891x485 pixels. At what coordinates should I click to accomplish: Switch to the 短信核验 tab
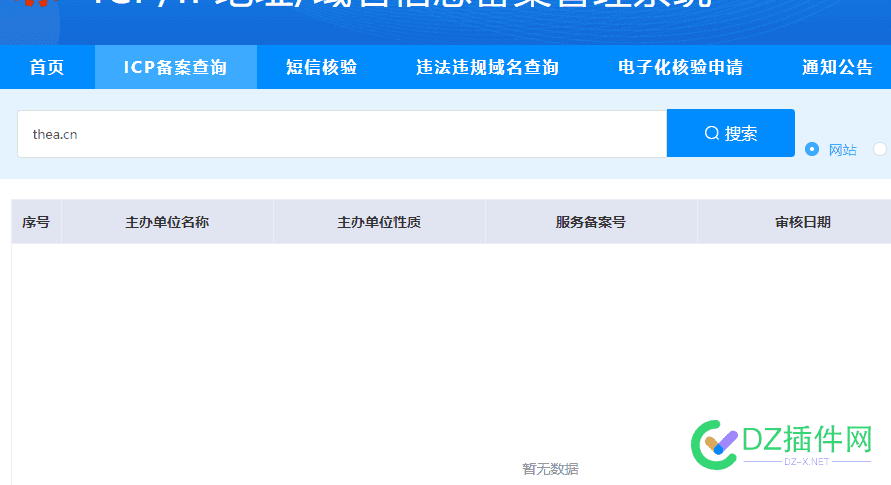pos(322,67)
